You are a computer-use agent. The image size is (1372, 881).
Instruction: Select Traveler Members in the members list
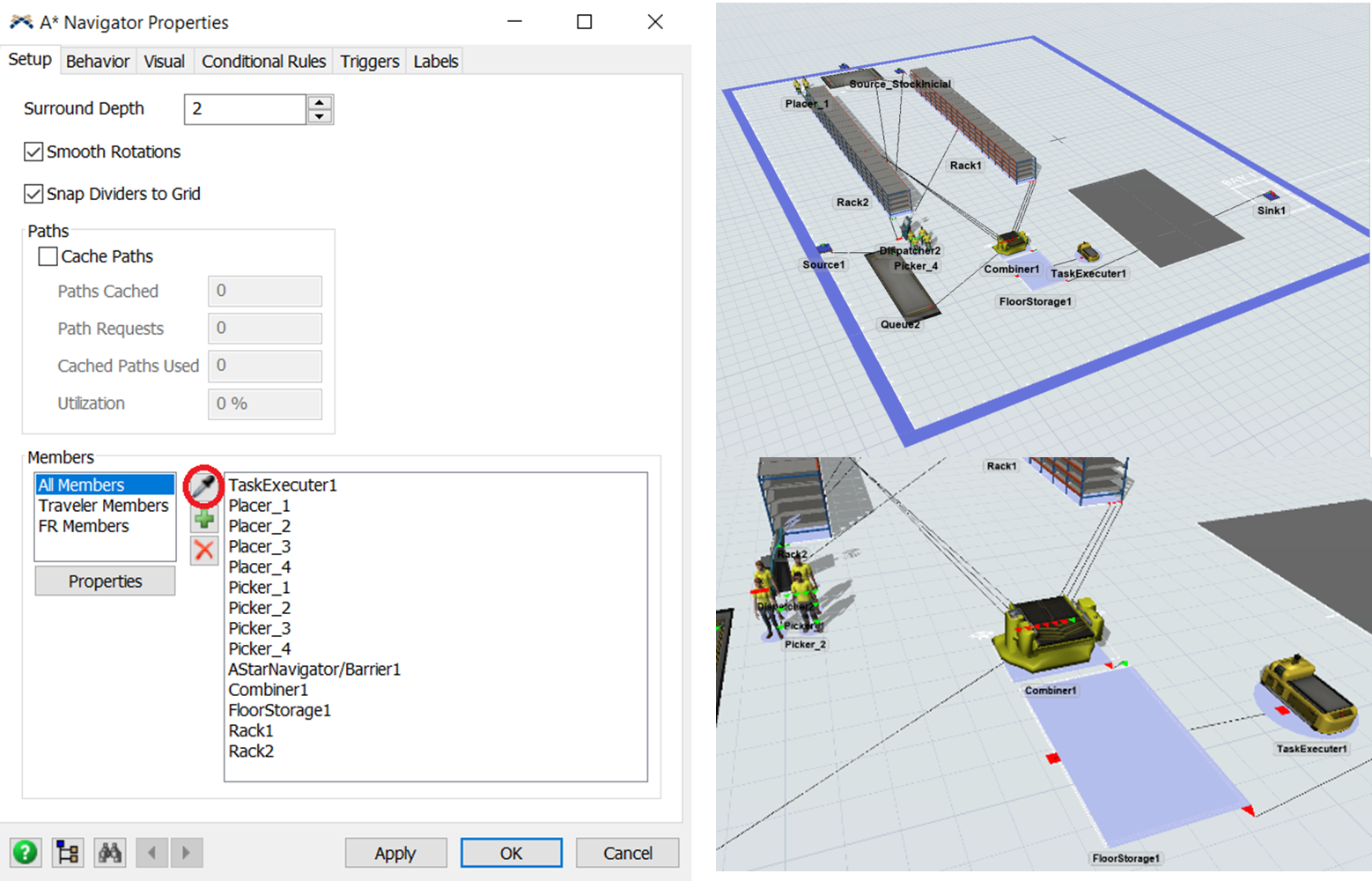pyautogui.click(x=103, y=506)
